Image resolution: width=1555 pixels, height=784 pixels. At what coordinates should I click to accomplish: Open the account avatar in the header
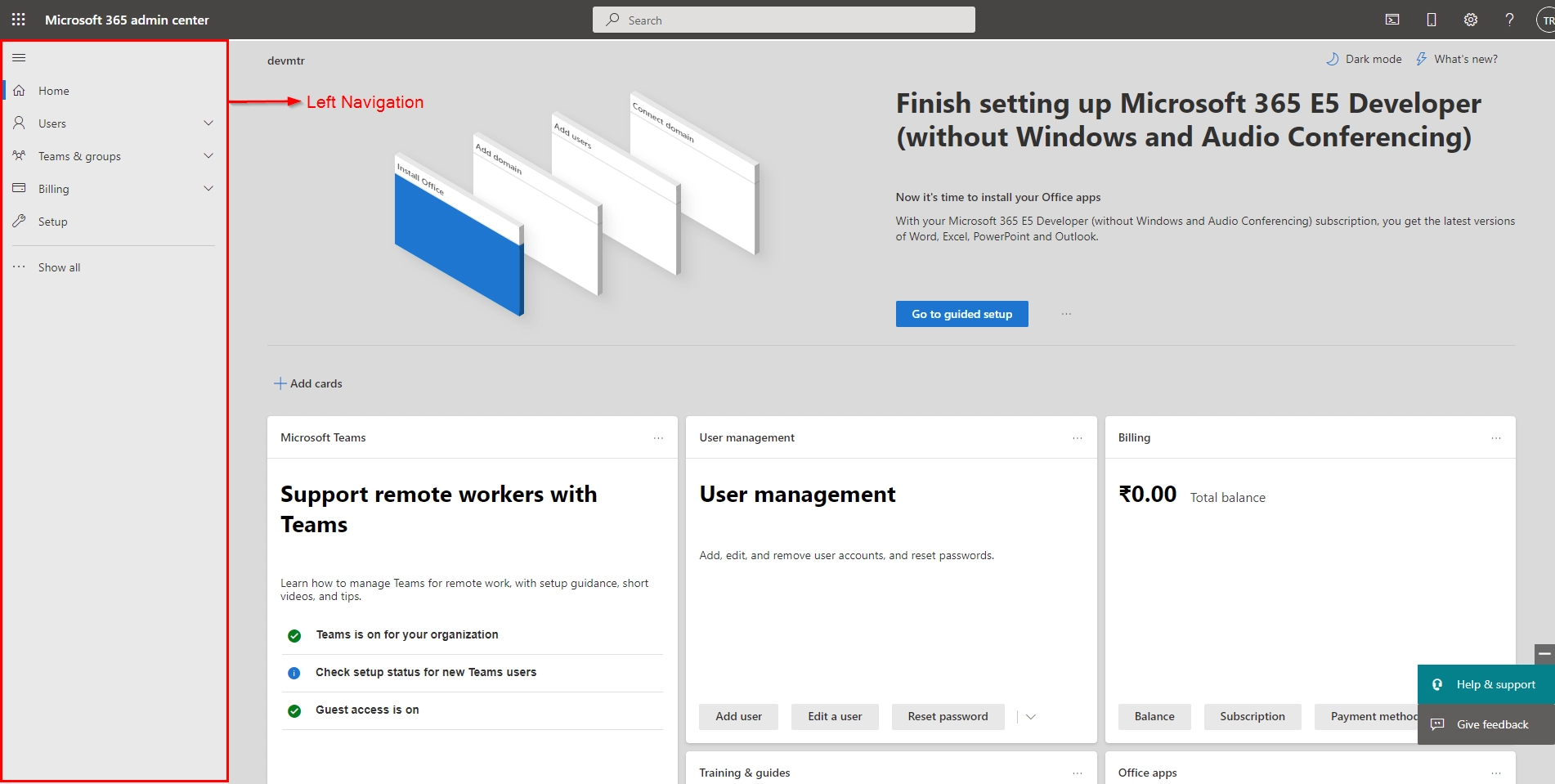1546,20
